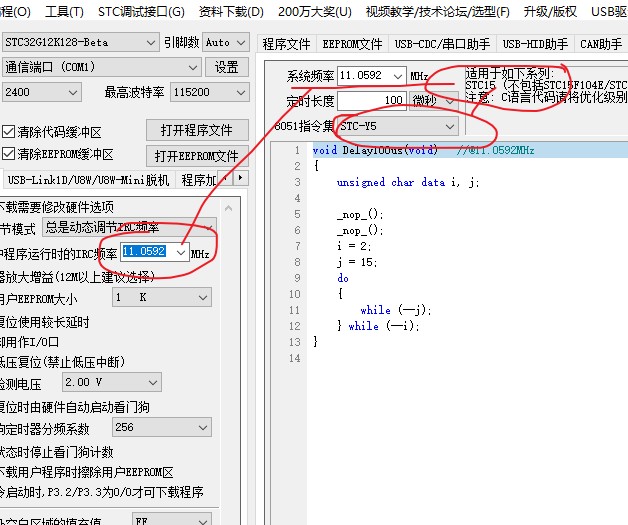Open the 检测电压 2.00 V dropdown

pos(112,382)
